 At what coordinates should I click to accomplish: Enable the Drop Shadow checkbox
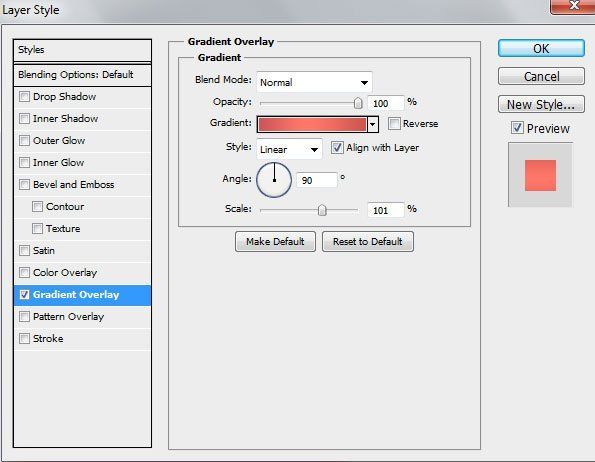tap(24, 97)
